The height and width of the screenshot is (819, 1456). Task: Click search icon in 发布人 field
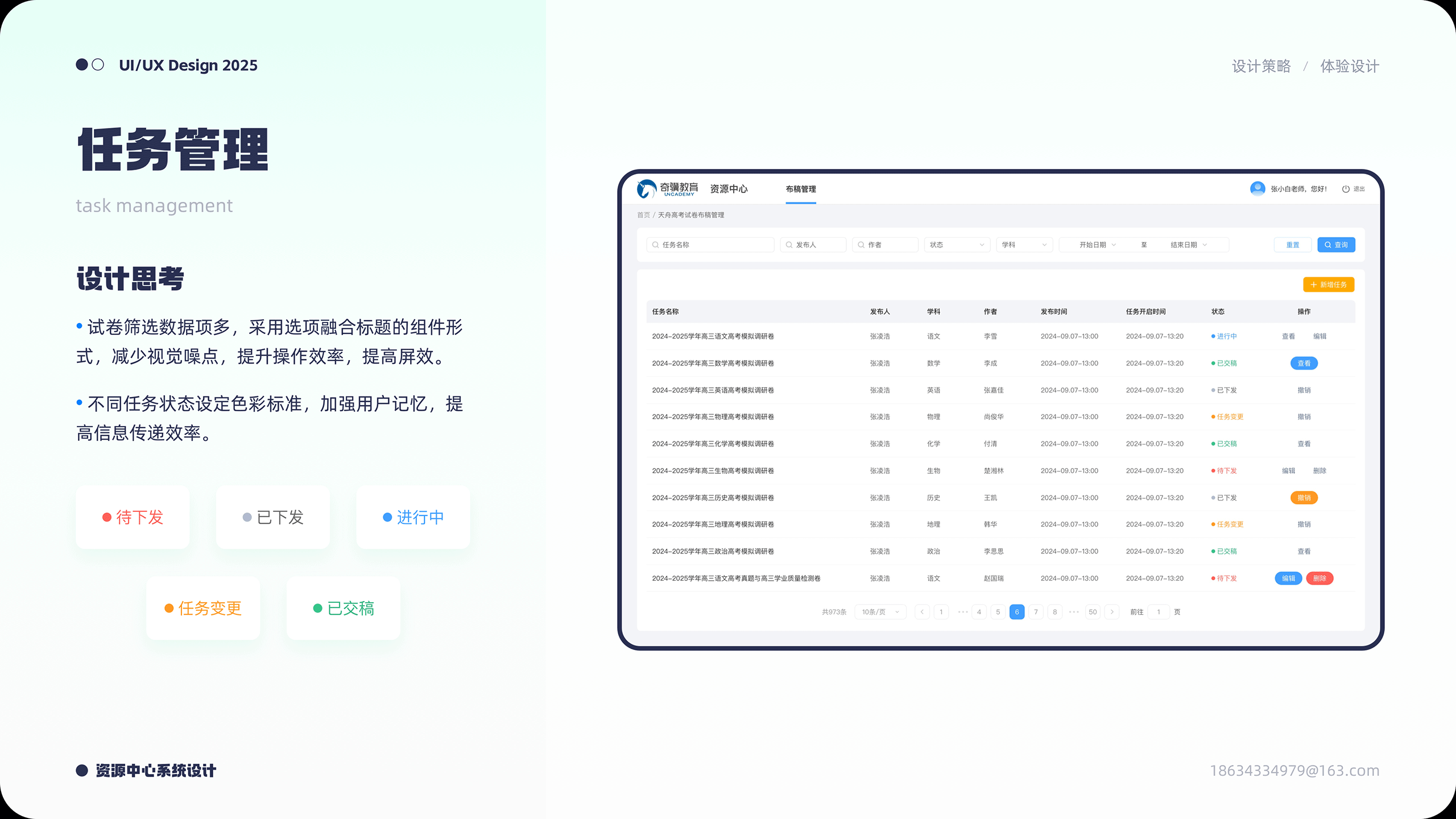789,245
